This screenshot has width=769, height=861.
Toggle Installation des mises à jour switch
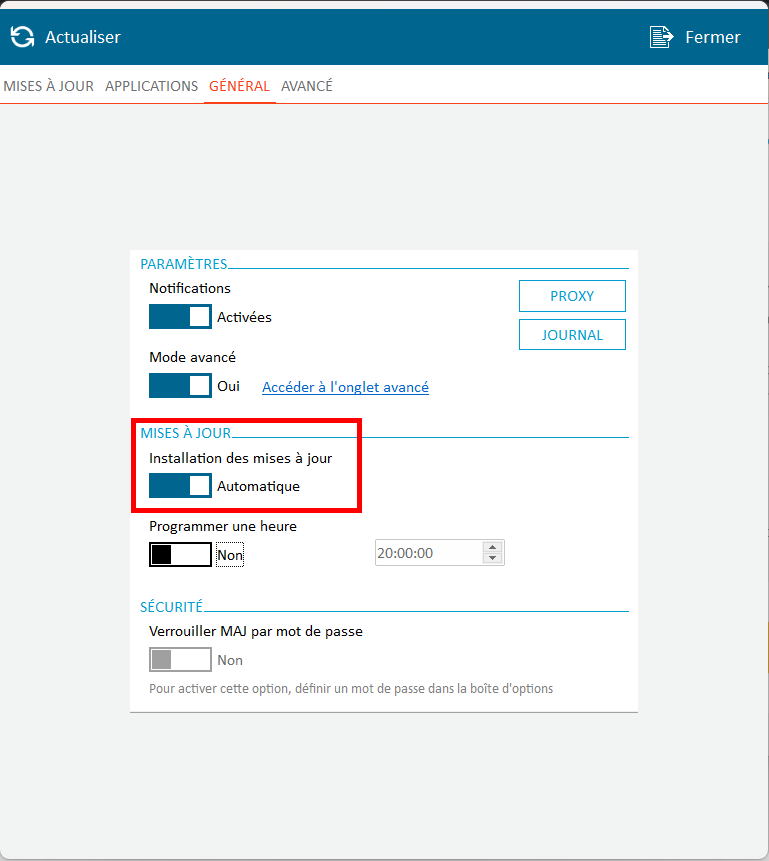pos(180,486)
